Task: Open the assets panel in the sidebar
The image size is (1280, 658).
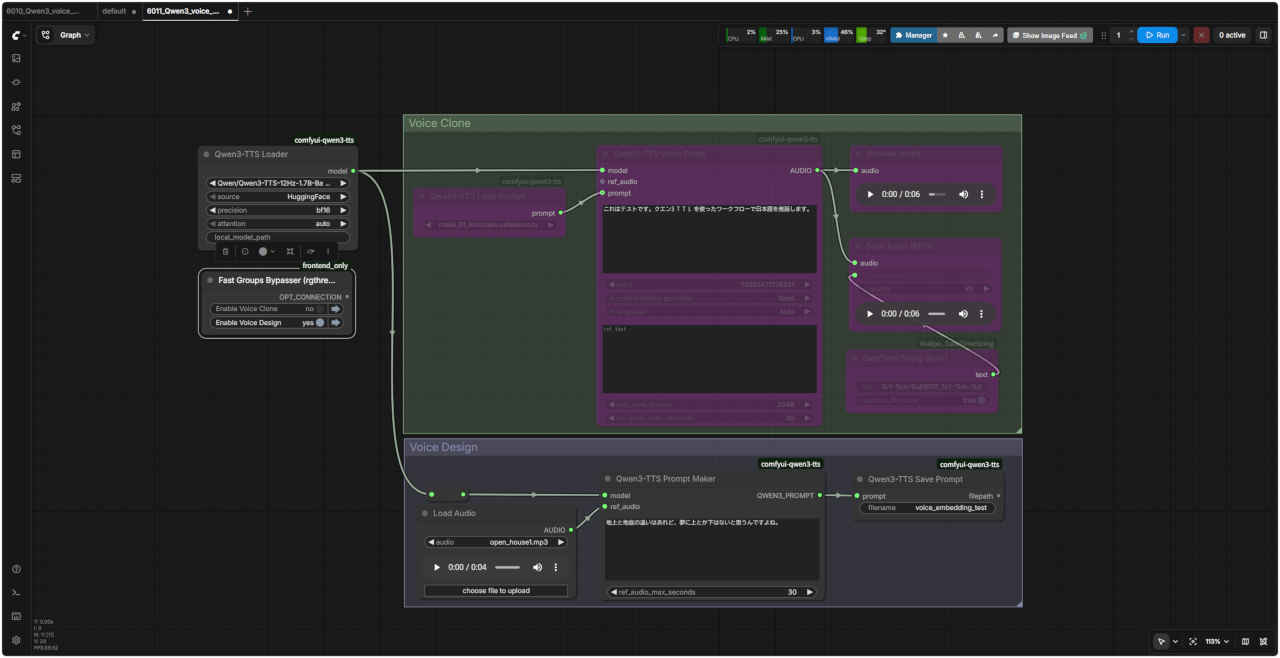Action: pos(16,58)
